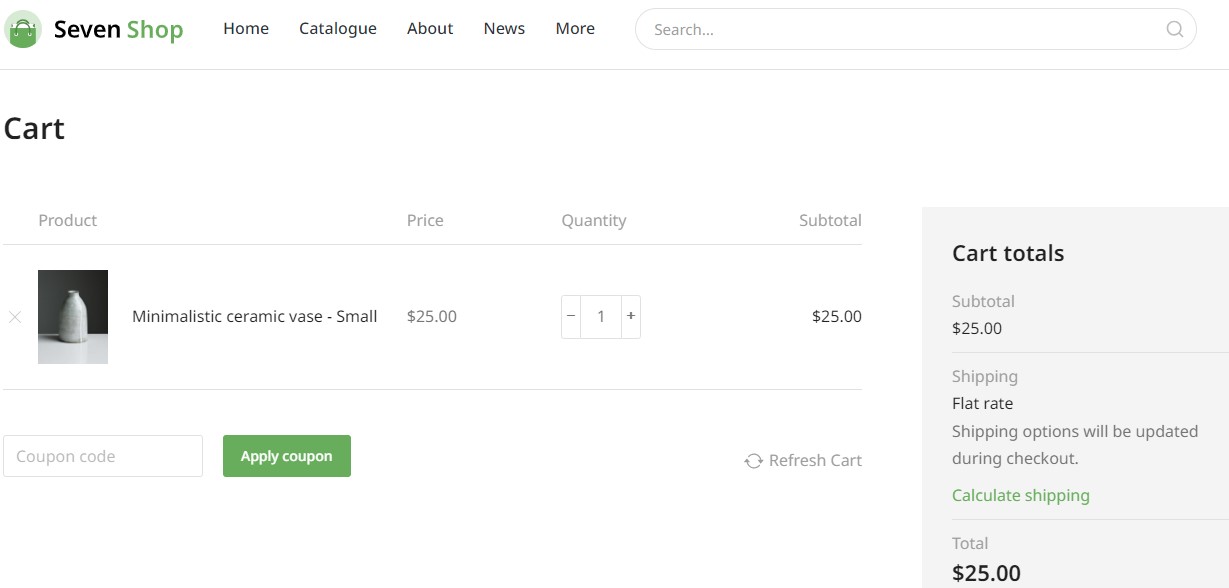Open the Home menu item
This screenshot has height=588, width=1229.
tap(246, 29)
